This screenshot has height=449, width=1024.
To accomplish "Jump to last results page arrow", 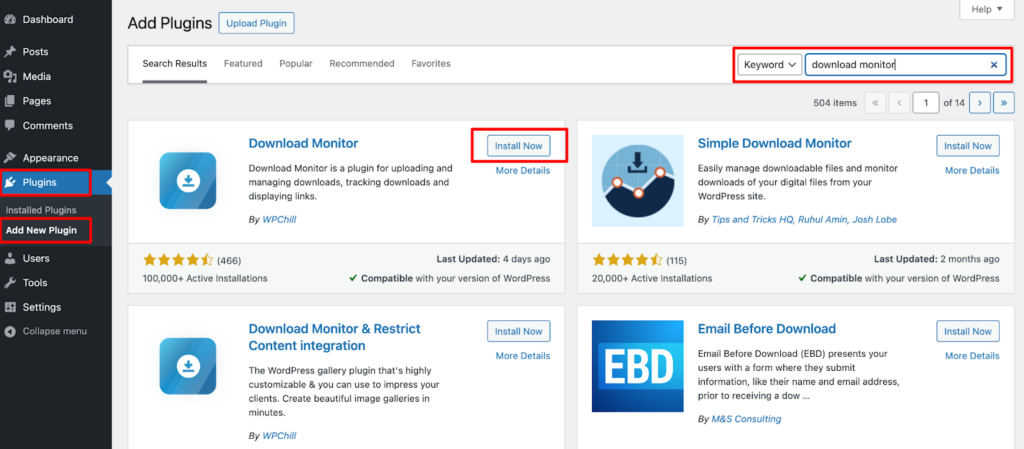I will [1004, 103].
